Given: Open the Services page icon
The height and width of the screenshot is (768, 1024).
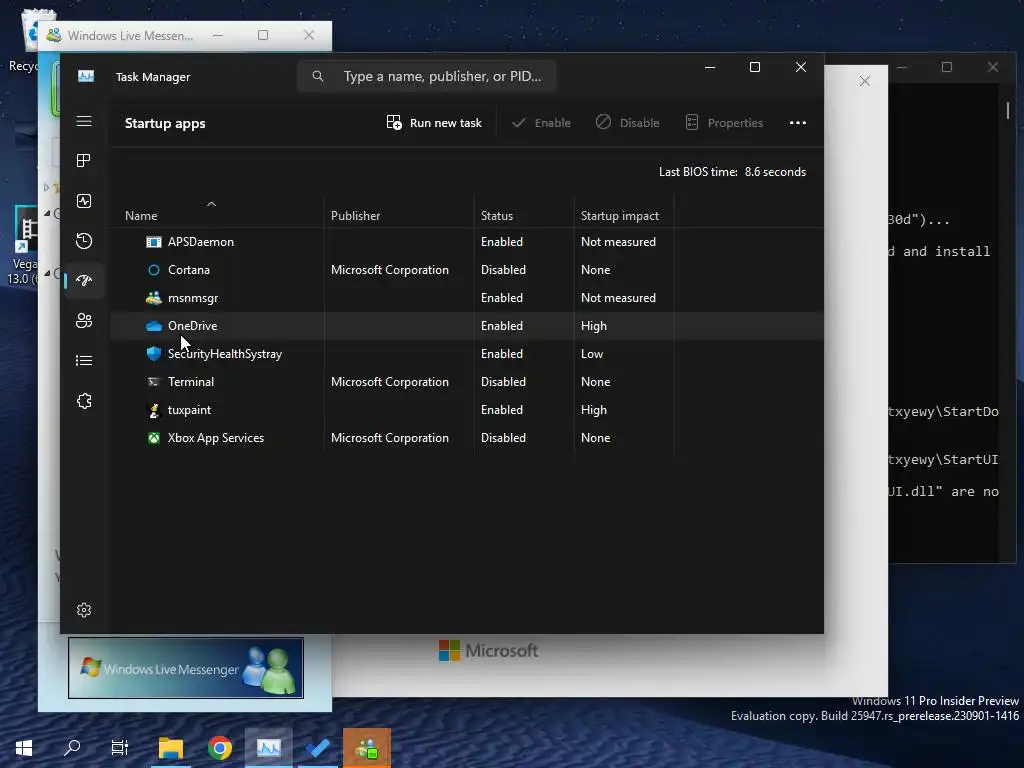Looking at the screenshot, I should pos(84,401).
